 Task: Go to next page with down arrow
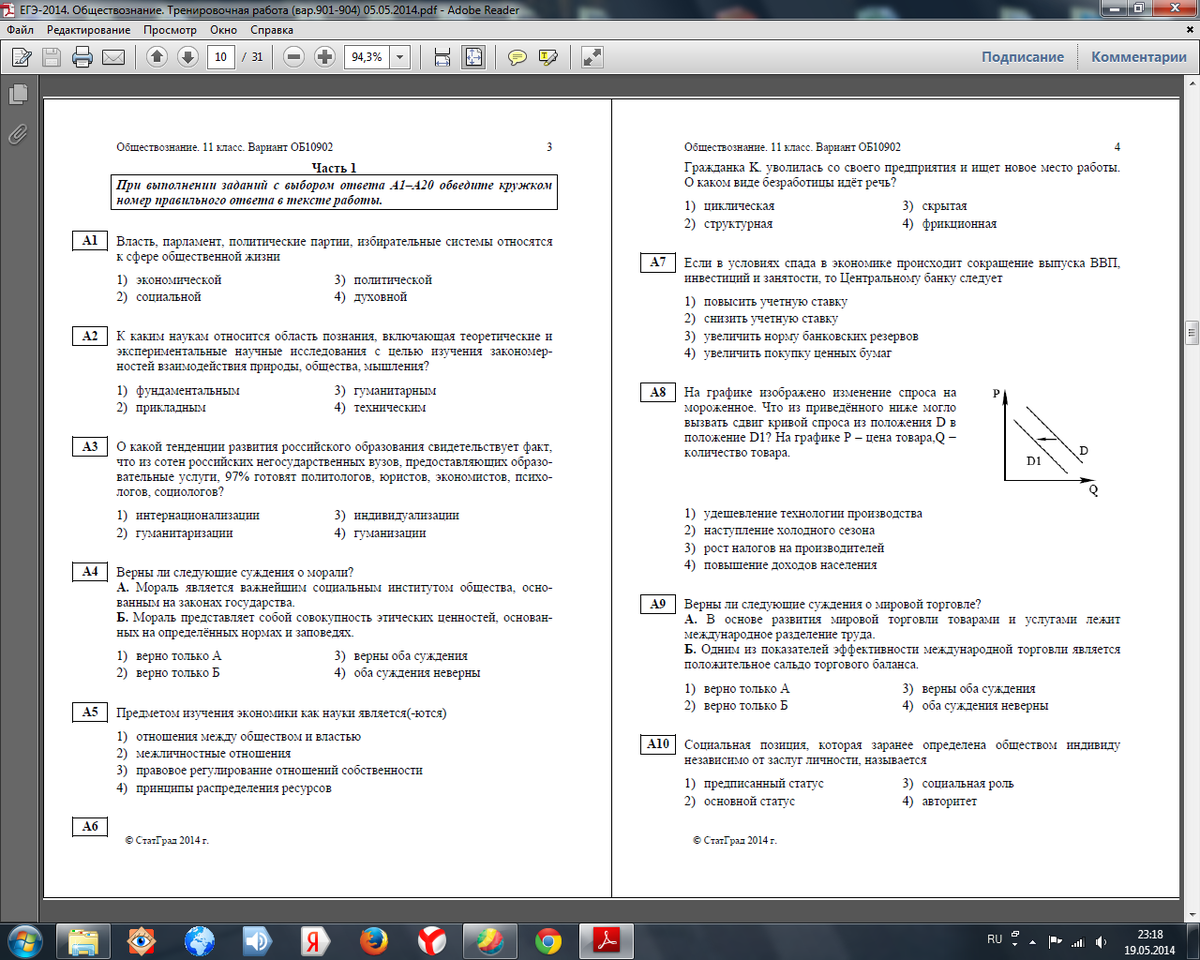coord(187,57)
